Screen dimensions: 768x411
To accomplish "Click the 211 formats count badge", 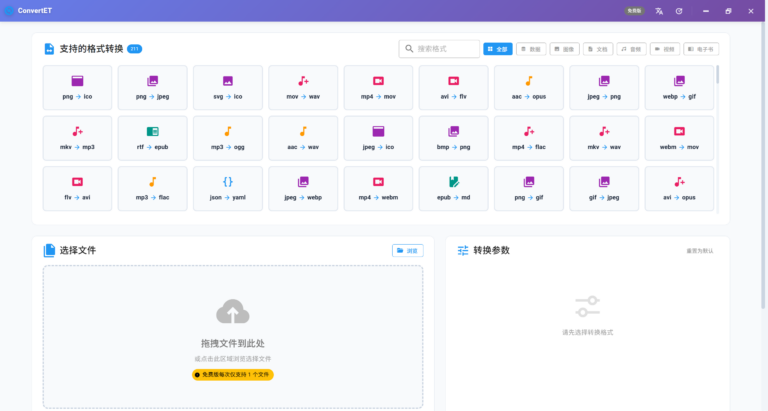I will [134, 49].
